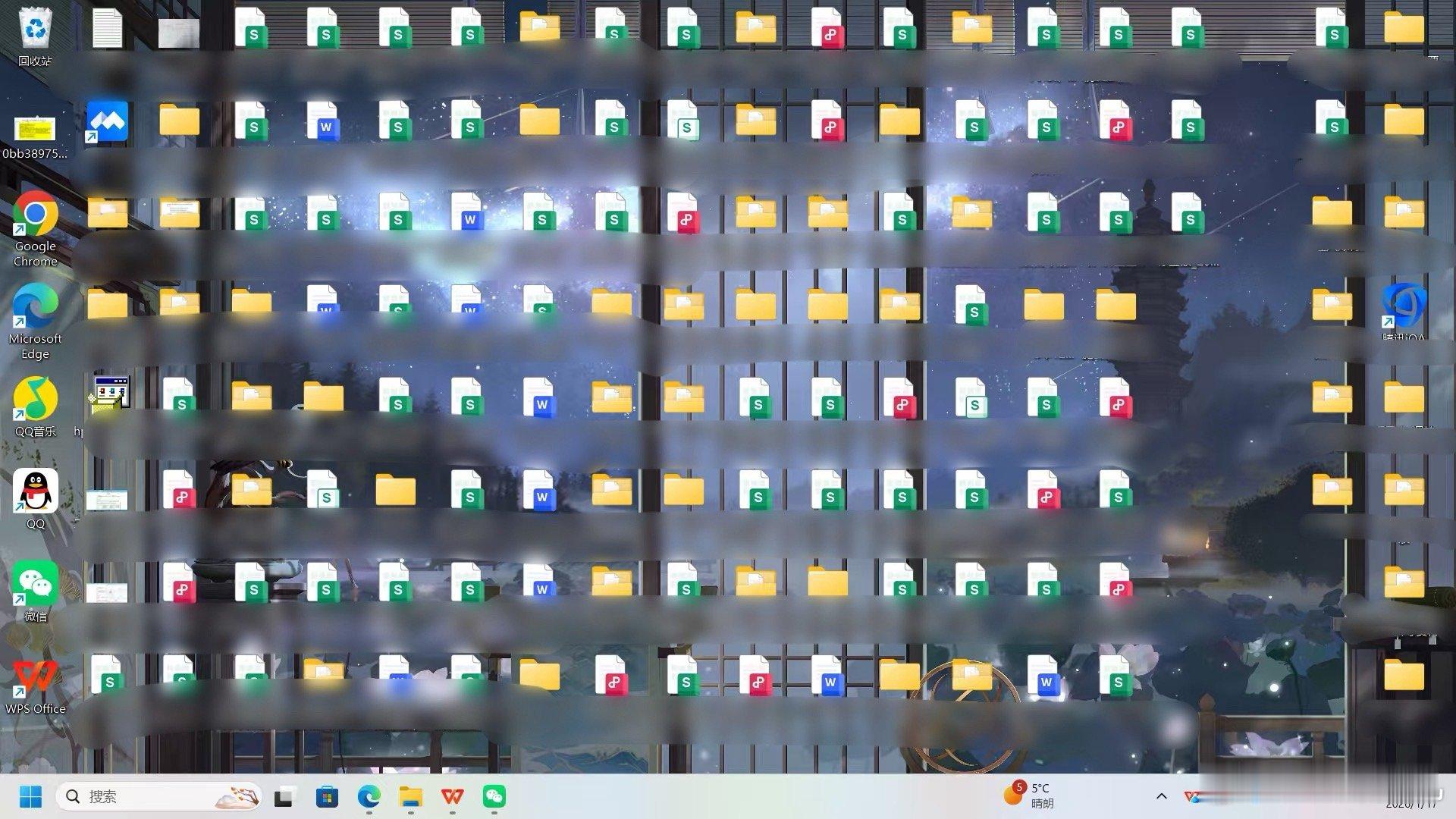
Task: Switch to WeChat on the taskbar
Action: pyautogui.click(x=494, y=796)
